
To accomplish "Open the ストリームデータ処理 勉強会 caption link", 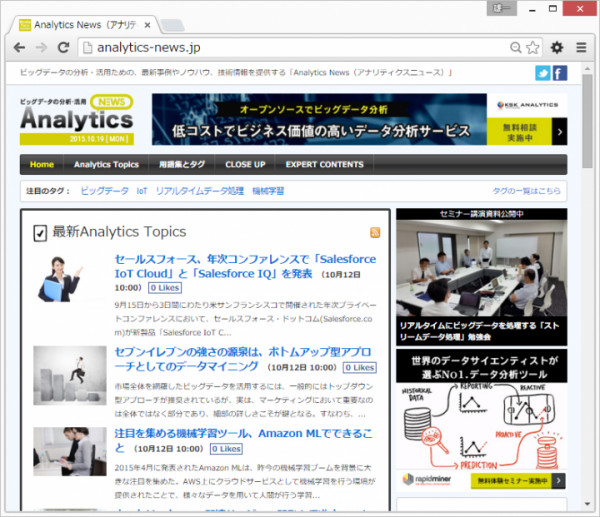I will [x=481, y=331].
